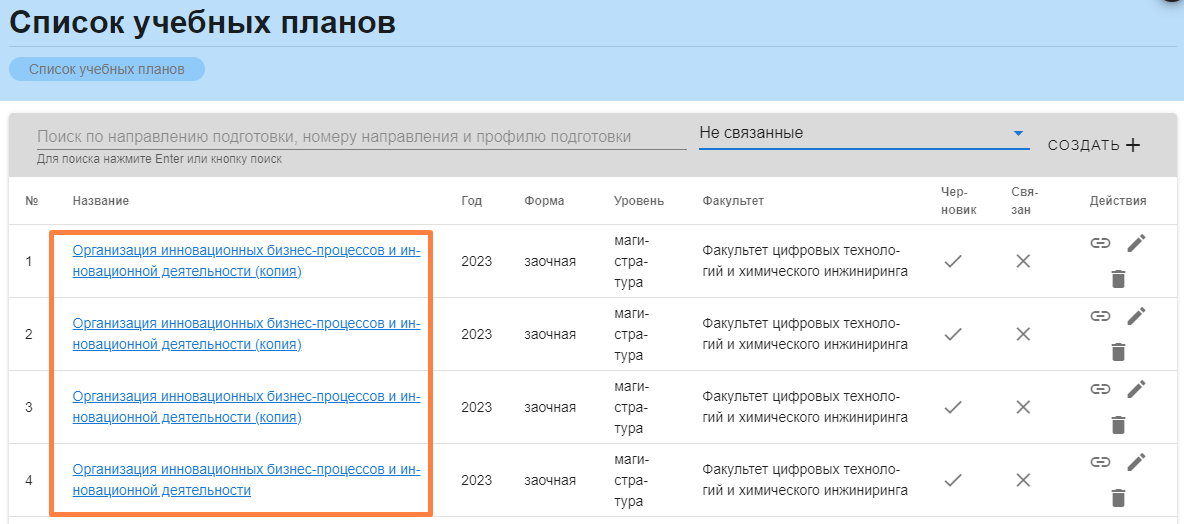Click the "Название" column header
The width and height of the screenshot is (1184, 524).
(x=101, y=201)
